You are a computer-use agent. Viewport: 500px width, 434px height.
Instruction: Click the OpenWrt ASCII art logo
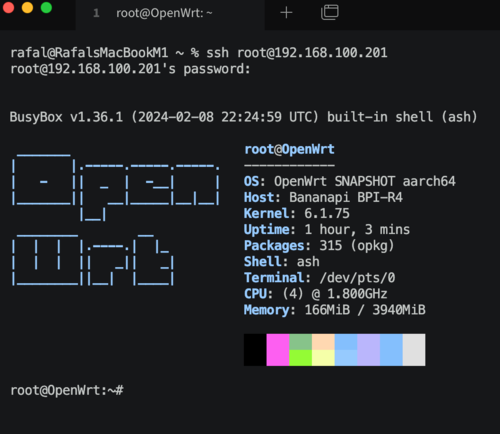pos(115,219)
